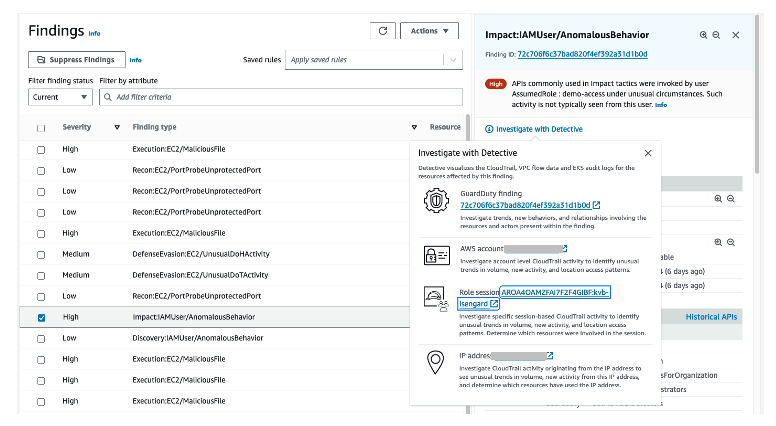Click the AWS account ID card icon
The image size is (776, 426).
pos(436,256)
